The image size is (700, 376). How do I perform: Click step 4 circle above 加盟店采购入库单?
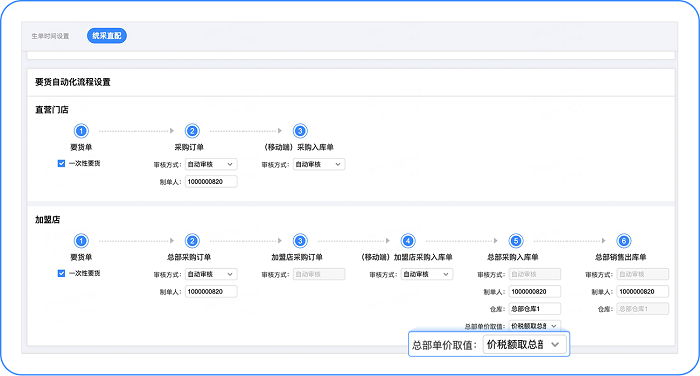coord(408,241)
